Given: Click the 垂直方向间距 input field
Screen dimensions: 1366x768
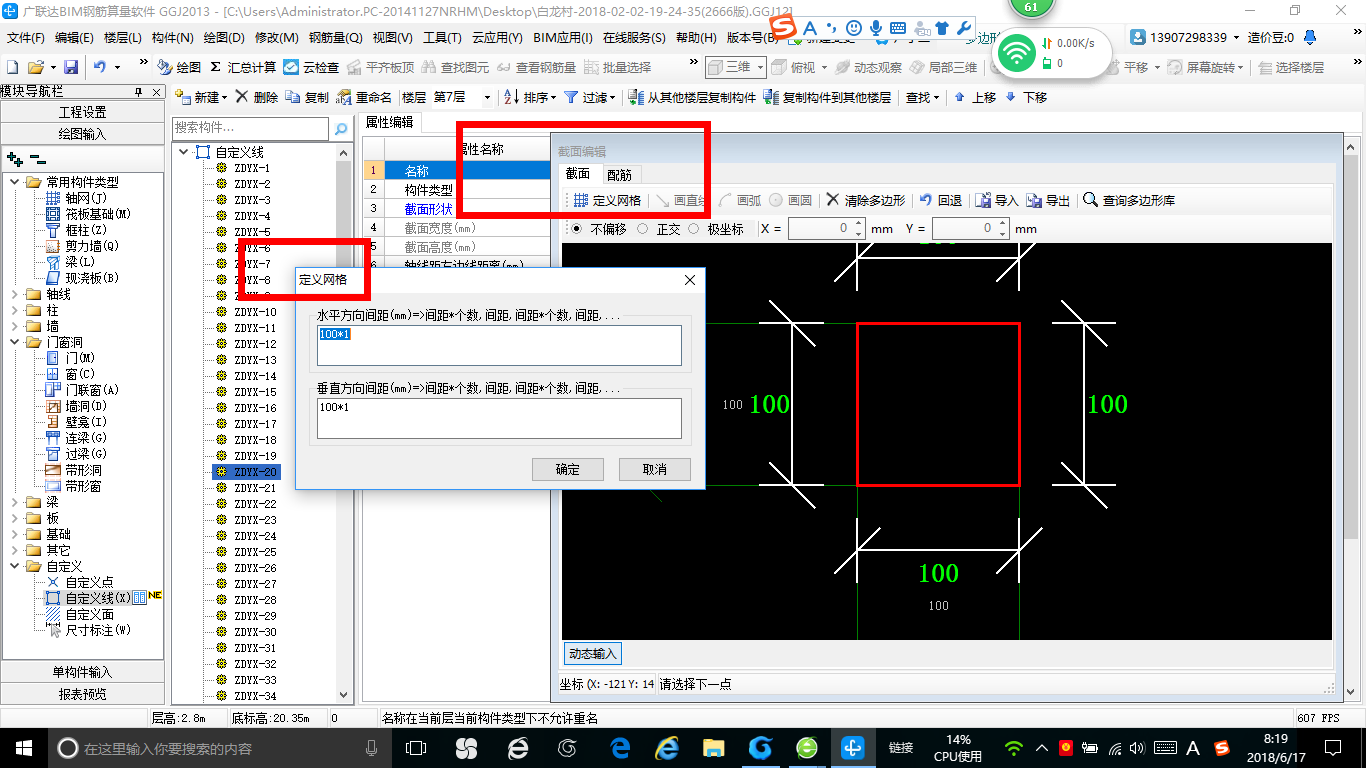Looking at the screenshot, I should coord(499,418).
